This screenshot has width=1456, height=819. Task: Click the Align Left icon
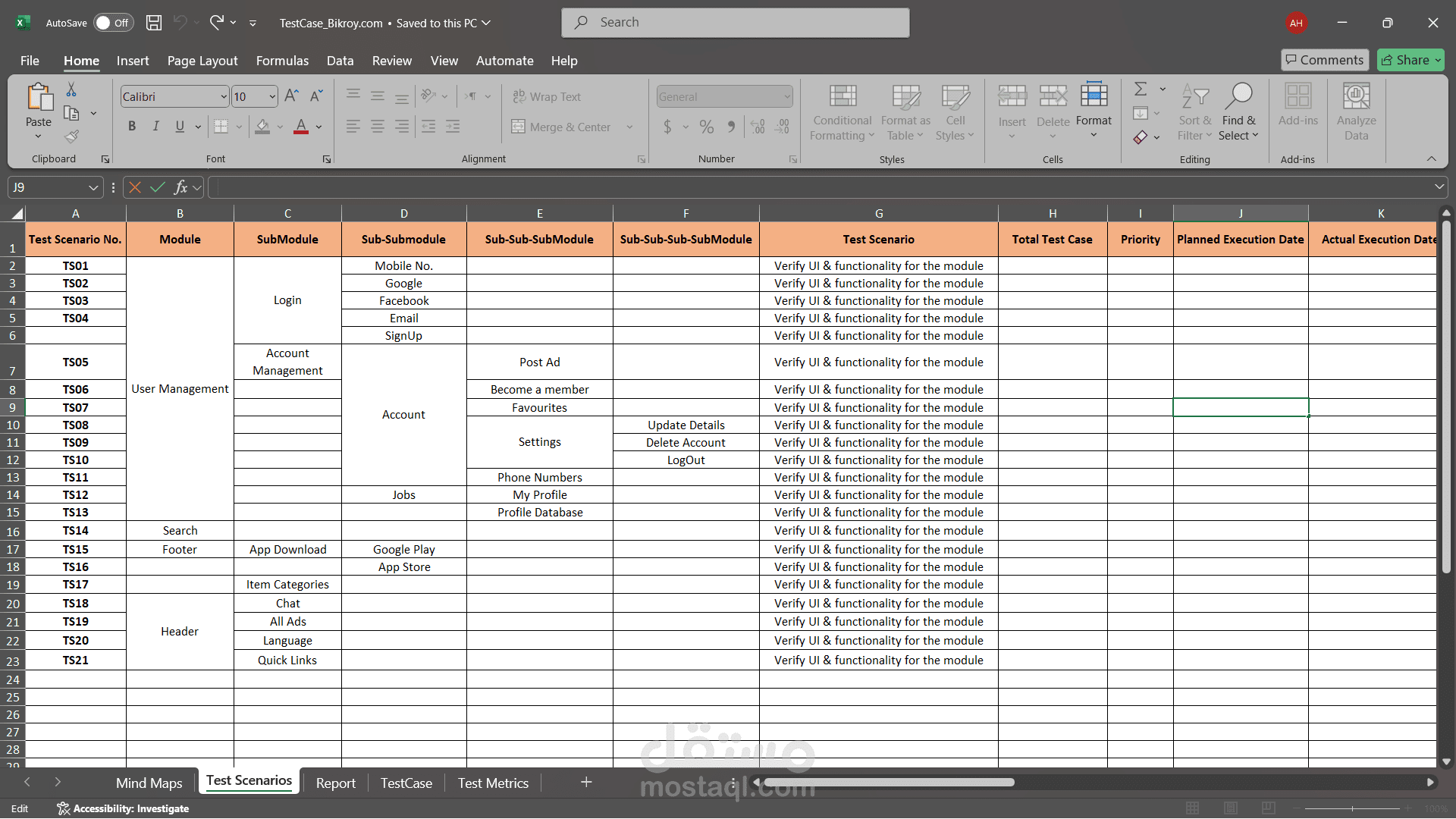click(x=353, y=127)
